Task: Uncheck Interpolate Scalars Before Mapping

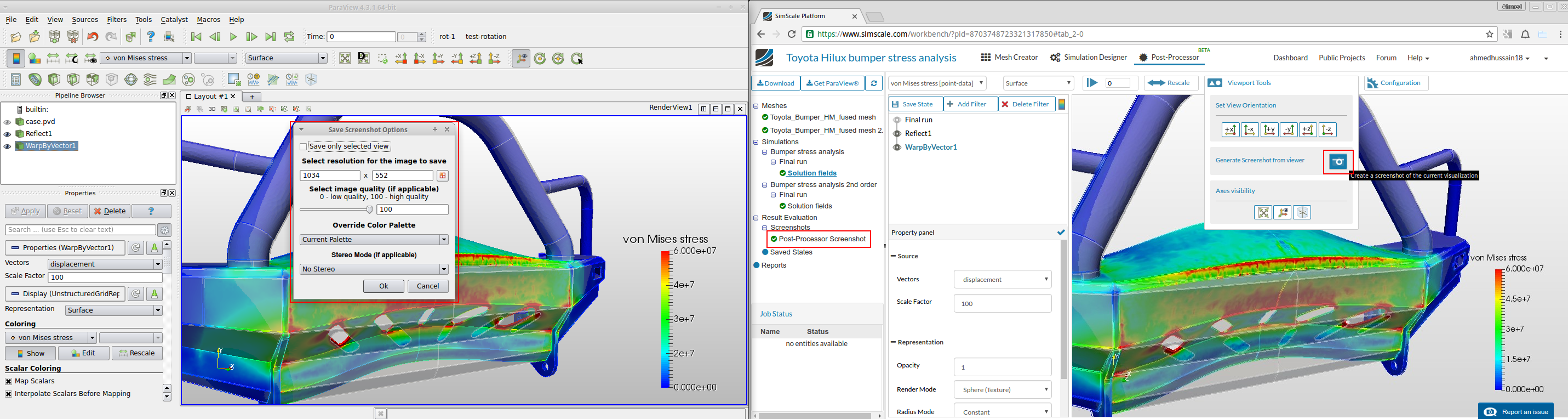Action: pyautogui.click(x=9, y=394)
